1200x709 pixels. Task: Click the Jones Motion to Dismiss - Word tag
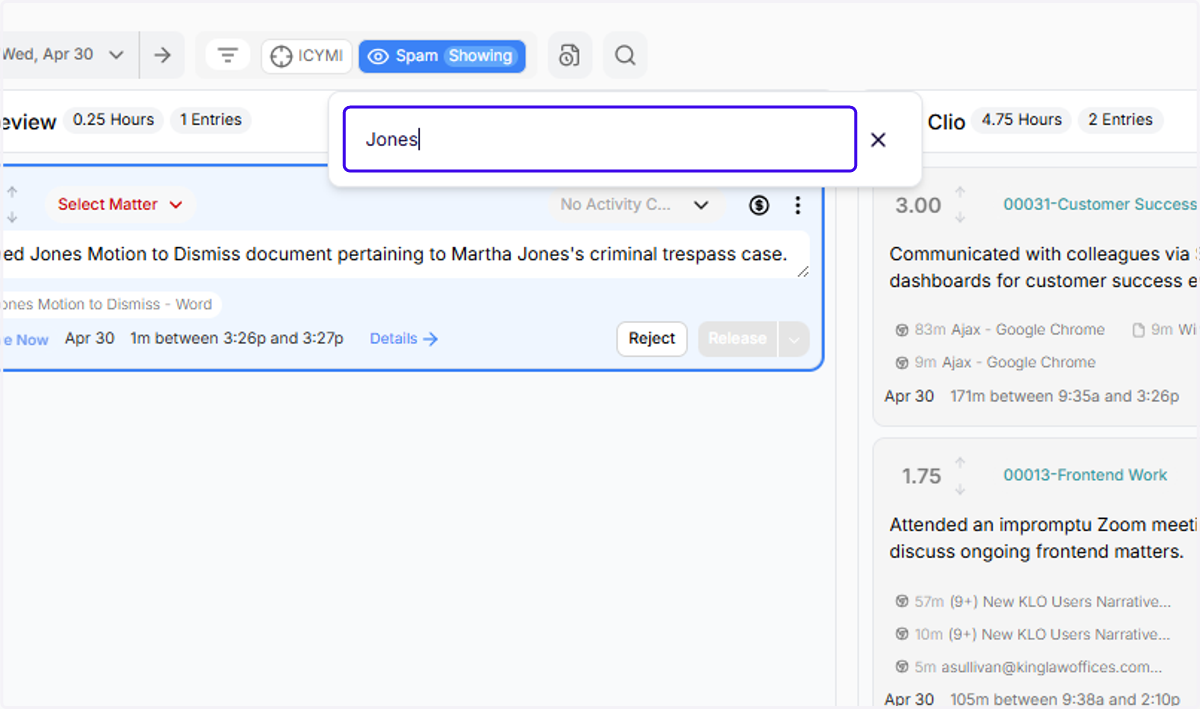[x=109, y=304]
